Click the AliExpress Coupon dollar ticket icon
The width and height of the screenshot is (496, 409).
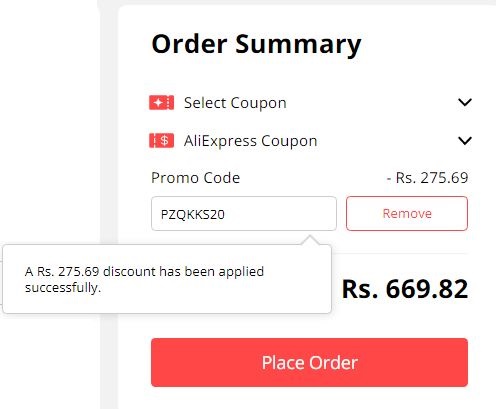click(x=161, y=140)
